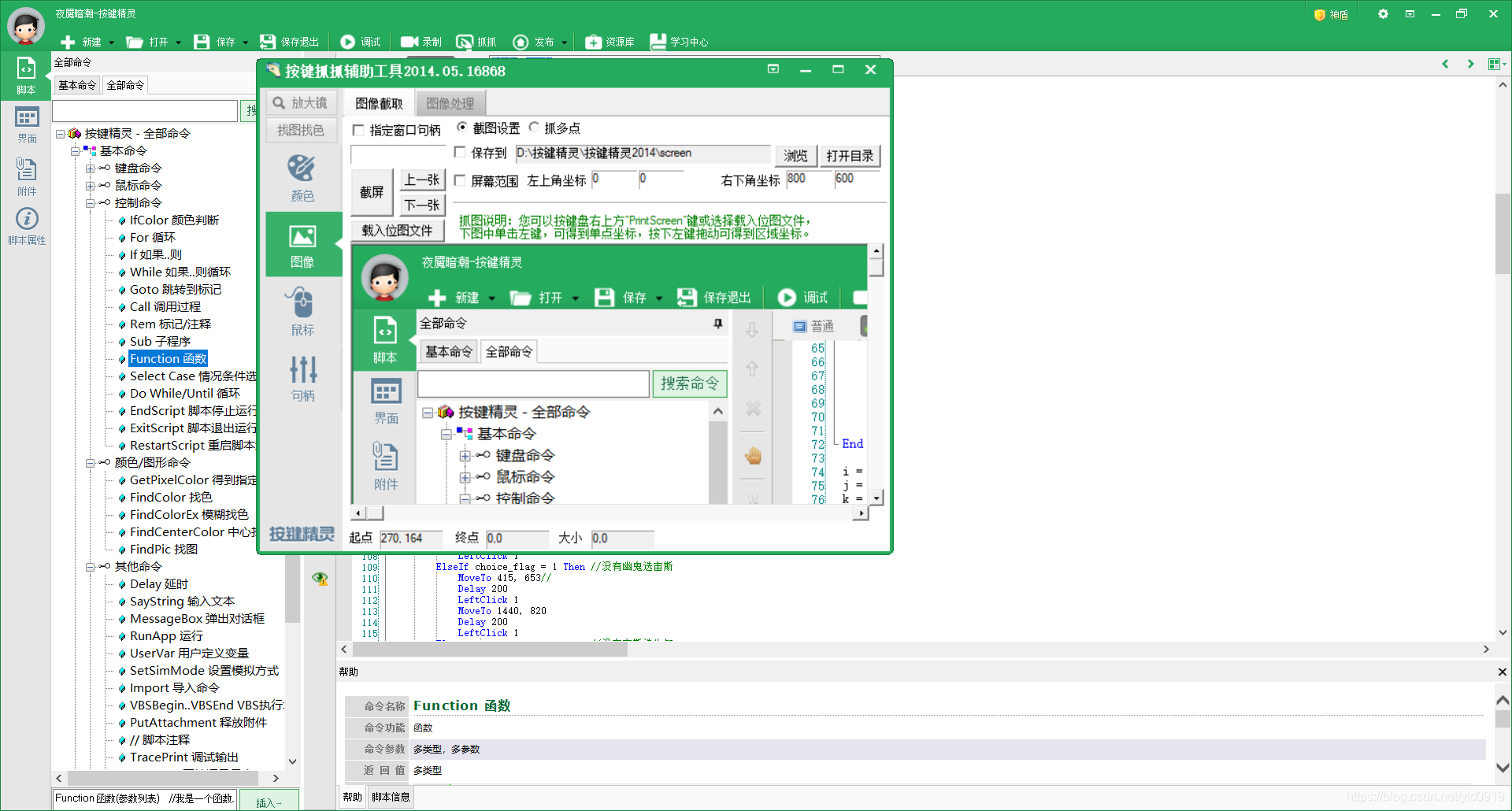1512x811 pixels.
Task: Tick the 屏幕范围 checkbox
Action: tap(460, 180)
